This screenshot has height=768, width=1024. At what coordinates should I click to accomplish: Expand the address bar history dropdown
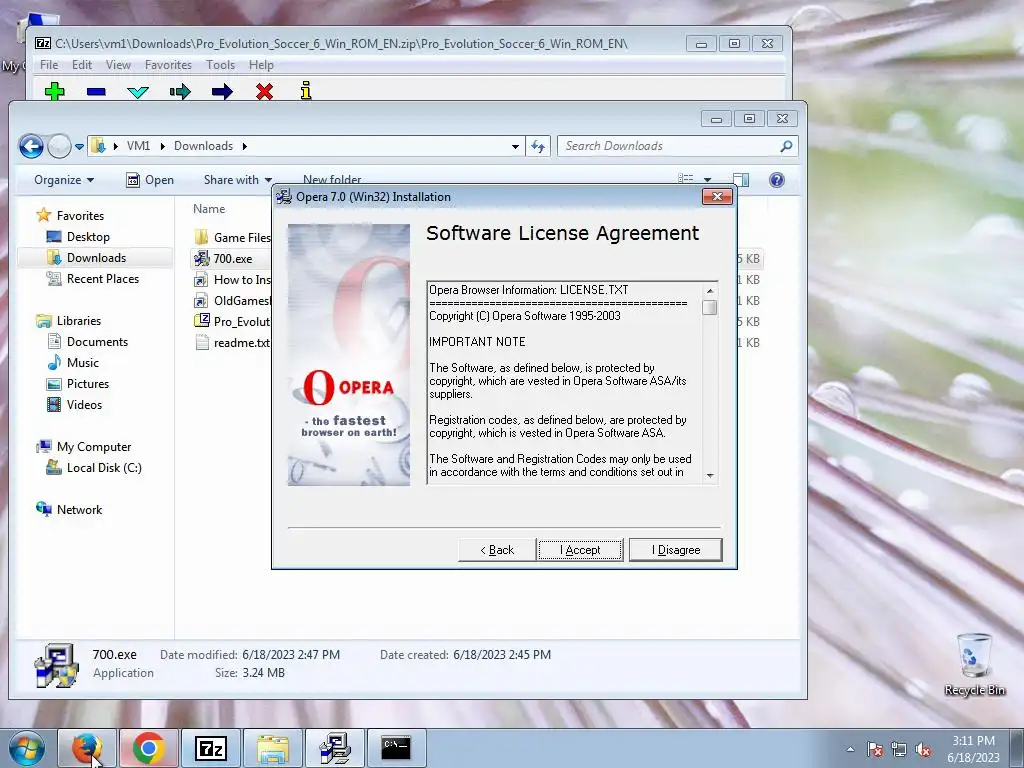pyautogui.click(x=515, y=146)
